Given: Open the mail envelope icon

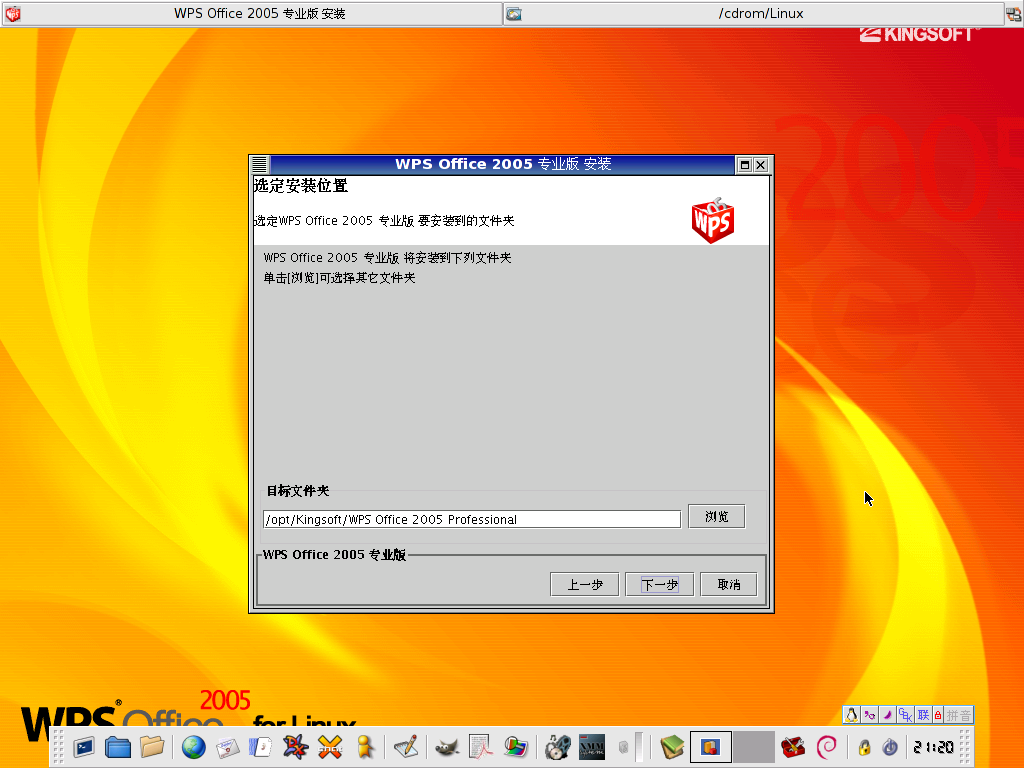Looking at the screenshot, I should tap(227, 746).
